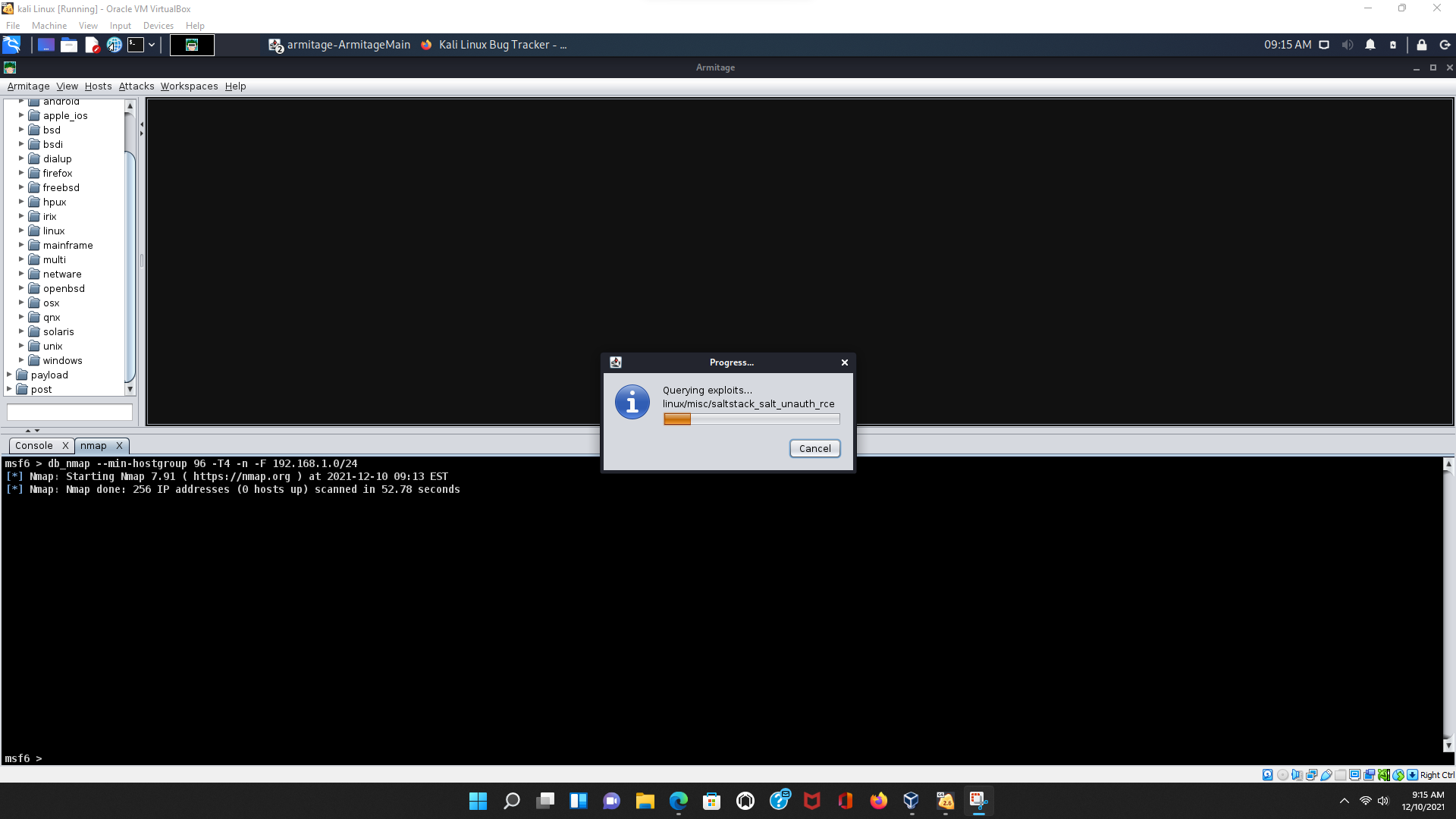
Task: Close the nmap tab with X
Action: tap(119, 446)
